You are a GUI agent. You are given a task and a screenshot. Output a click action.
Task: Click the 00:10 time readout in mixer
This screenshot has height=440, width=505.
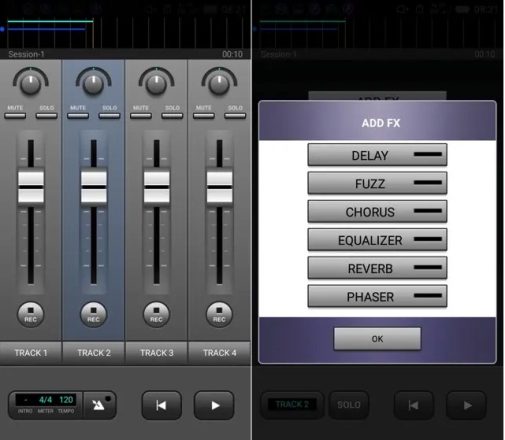click(233, 54)
